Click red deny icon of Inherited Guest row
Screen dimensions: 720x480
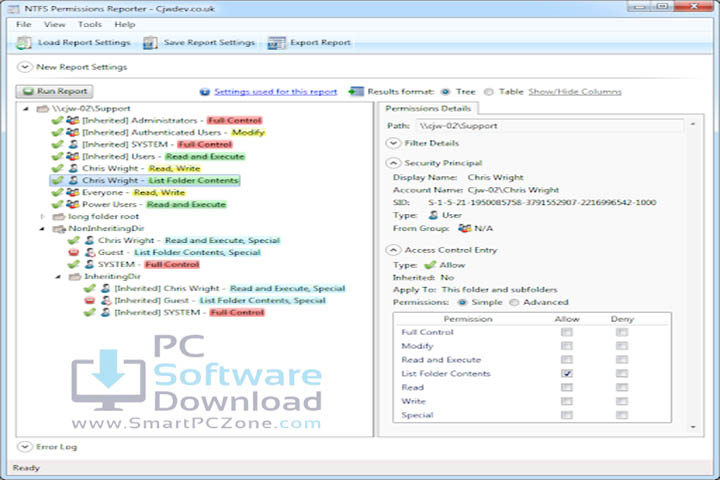[90, 300]
